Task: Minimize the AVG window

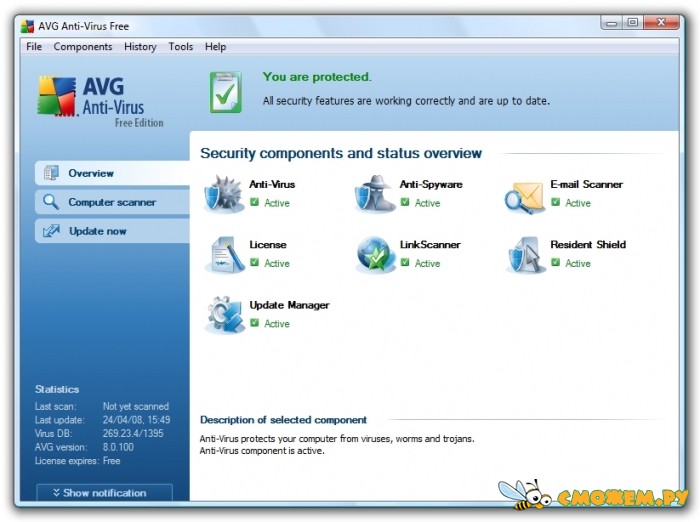Action: click(x=612, y=23)
